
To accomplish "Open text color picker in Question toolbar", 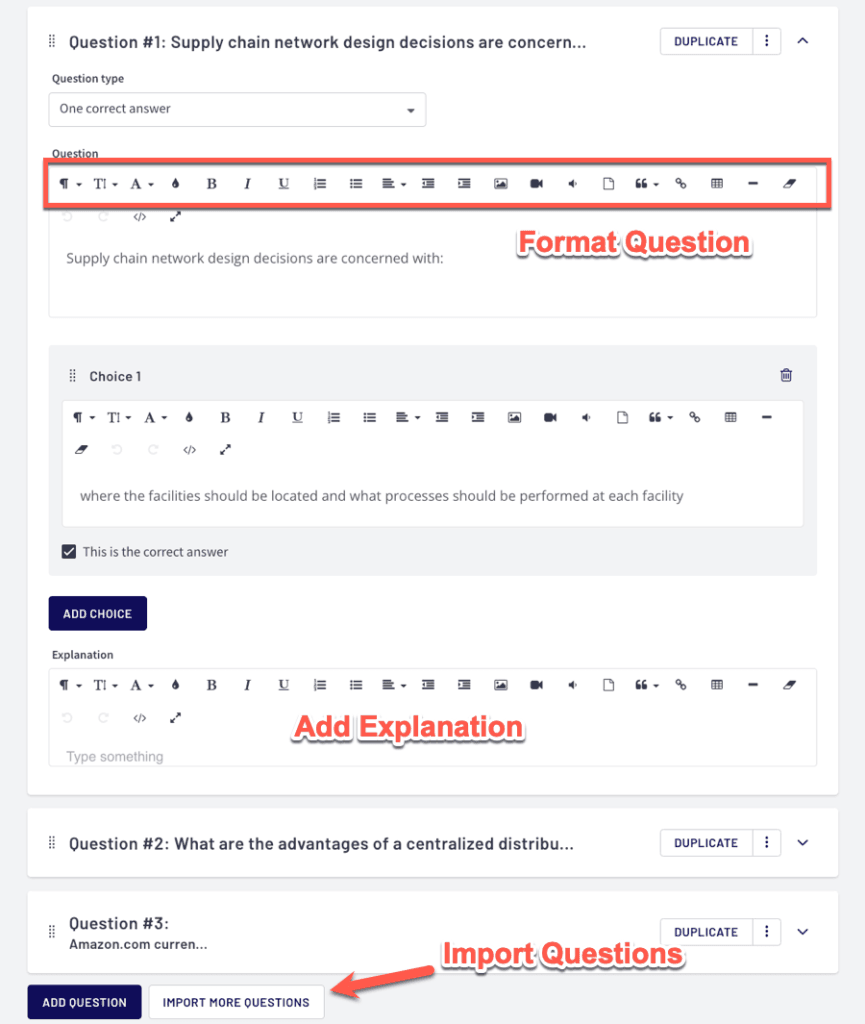I will (x=176, y=184).
